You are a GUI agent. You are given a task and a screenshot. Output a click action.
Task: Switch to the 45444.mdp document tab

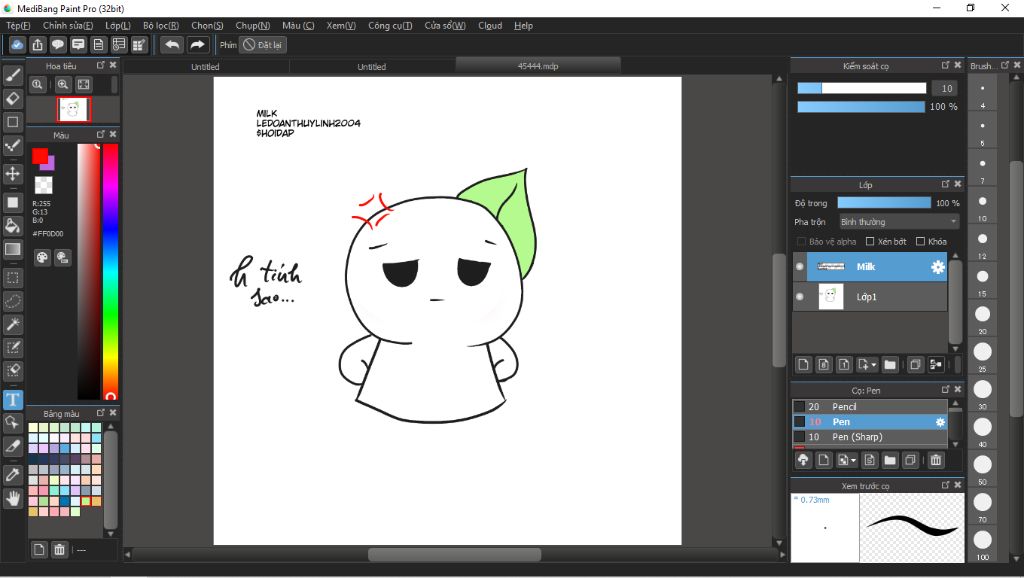(x=538, y=66)
